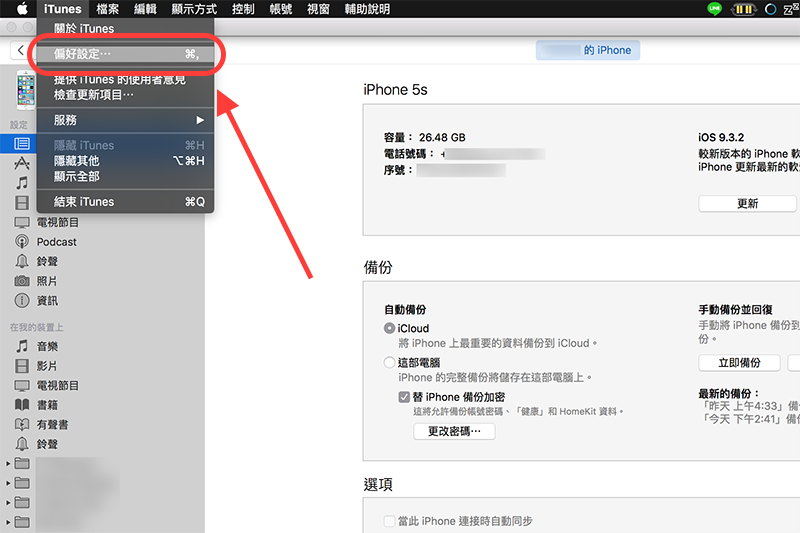The image size is (800, 533).
Task: Expand 服務 (Services) submenu arrow
Action: click(200, 120)
